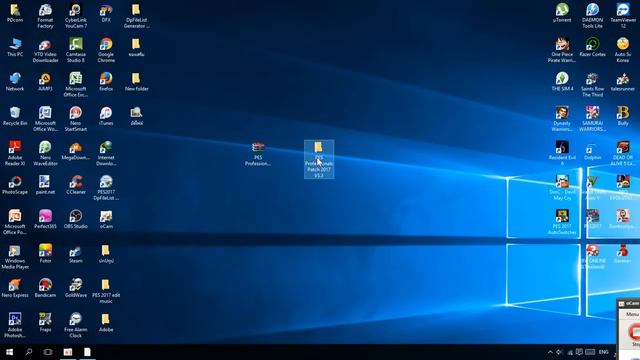This screenshot has width=640, height=360.
Task: Select the PES 2017 AutoSwitcher icon
Action: 562,222
